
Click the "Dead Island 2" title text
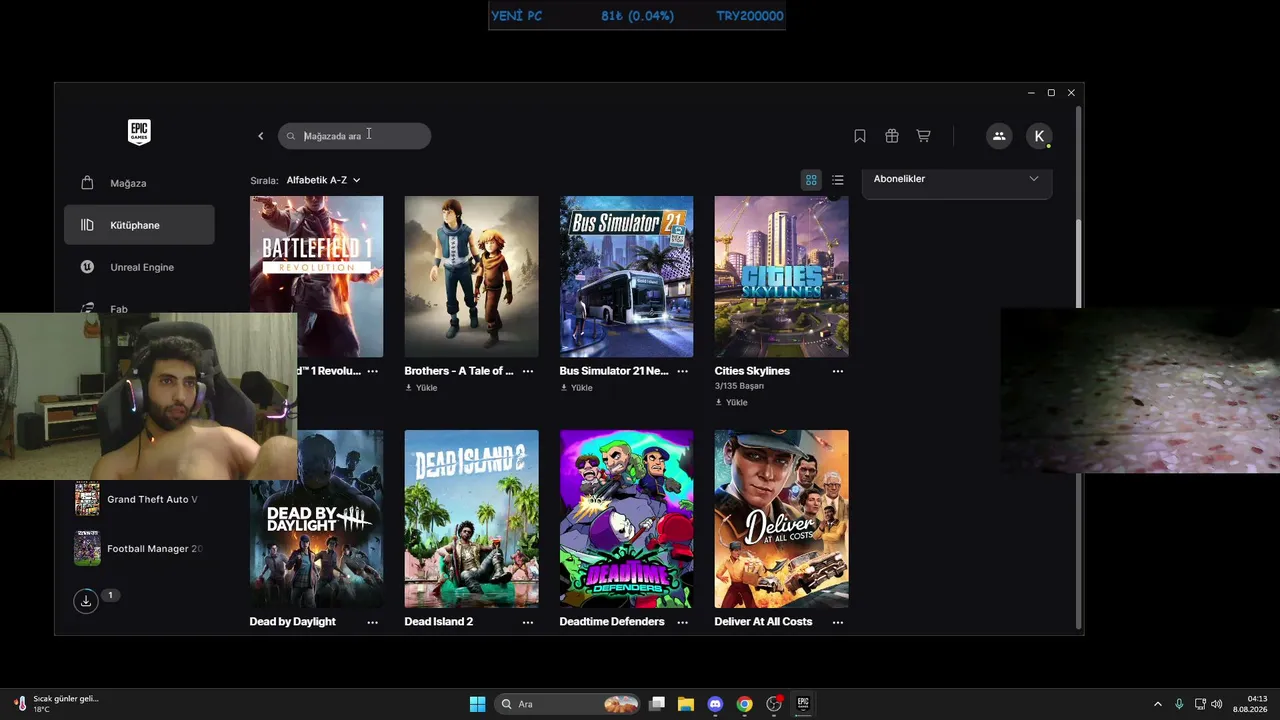tap(438, 622)
